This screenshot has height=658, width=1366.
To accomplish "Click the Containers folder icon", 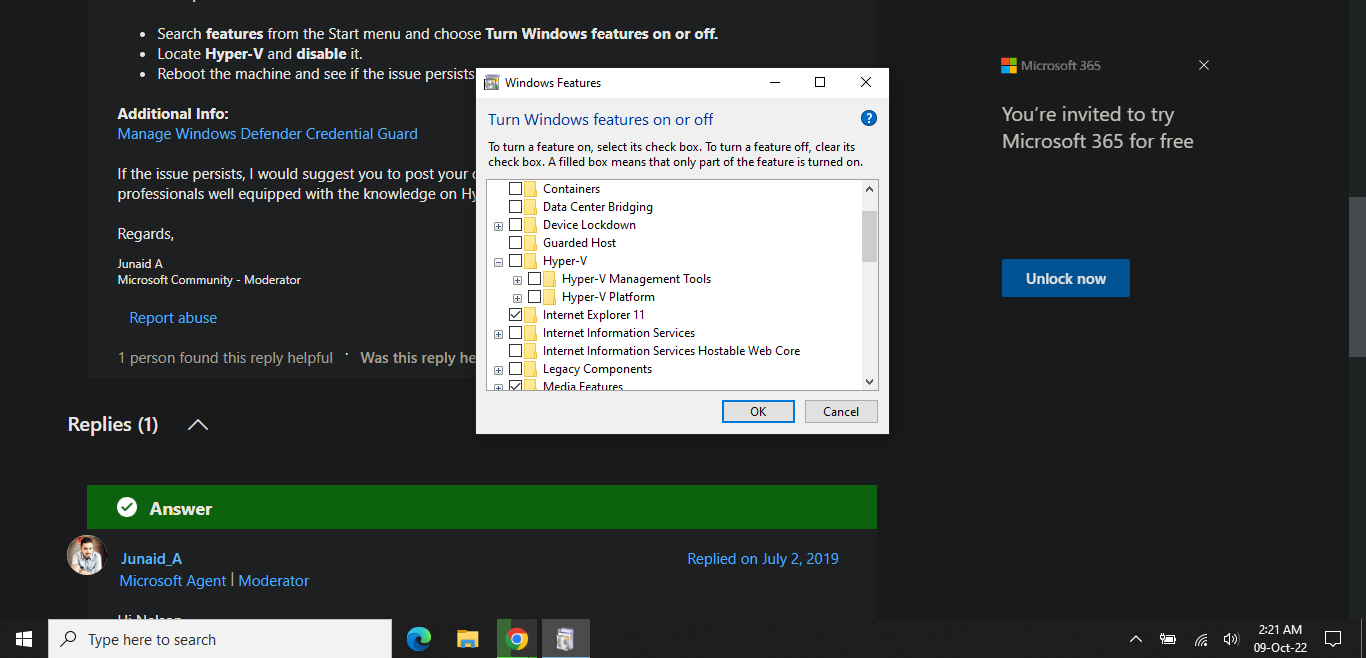I will (531, 189).
